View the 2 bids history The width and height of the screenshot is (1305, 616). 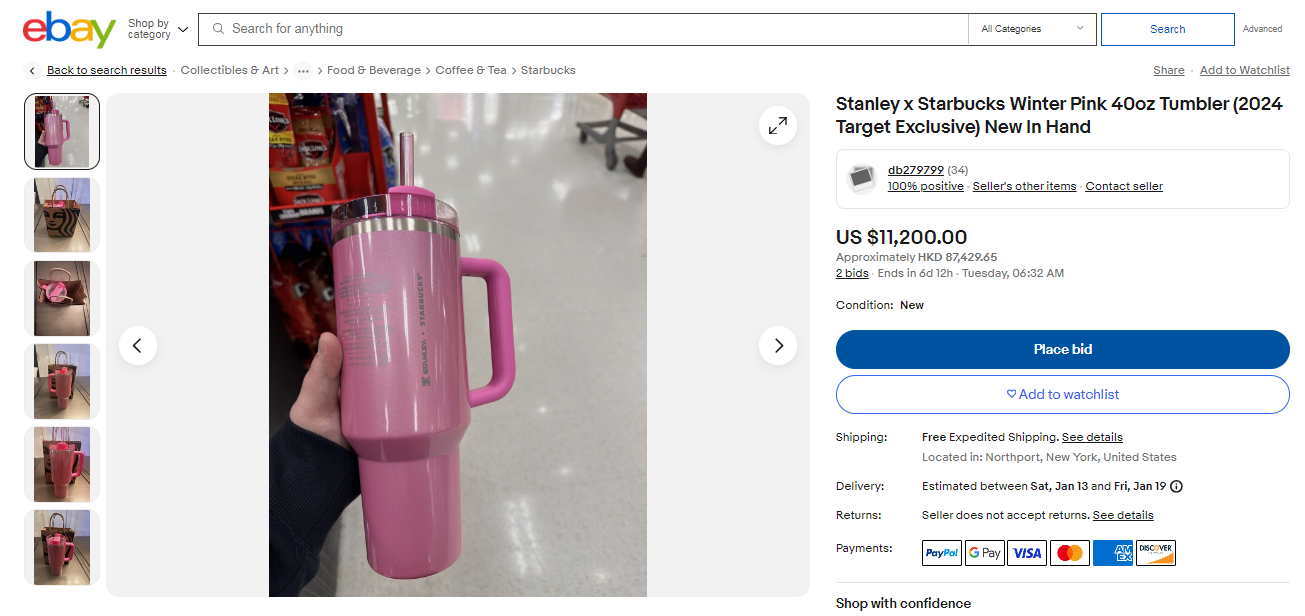pos(852,273)
